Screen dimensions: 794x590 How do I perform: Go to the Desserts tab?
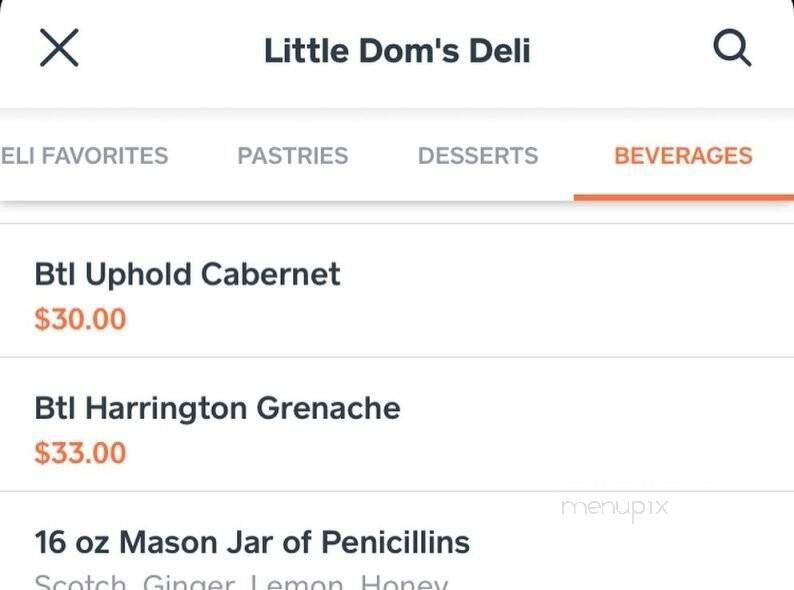coord(477,156)
